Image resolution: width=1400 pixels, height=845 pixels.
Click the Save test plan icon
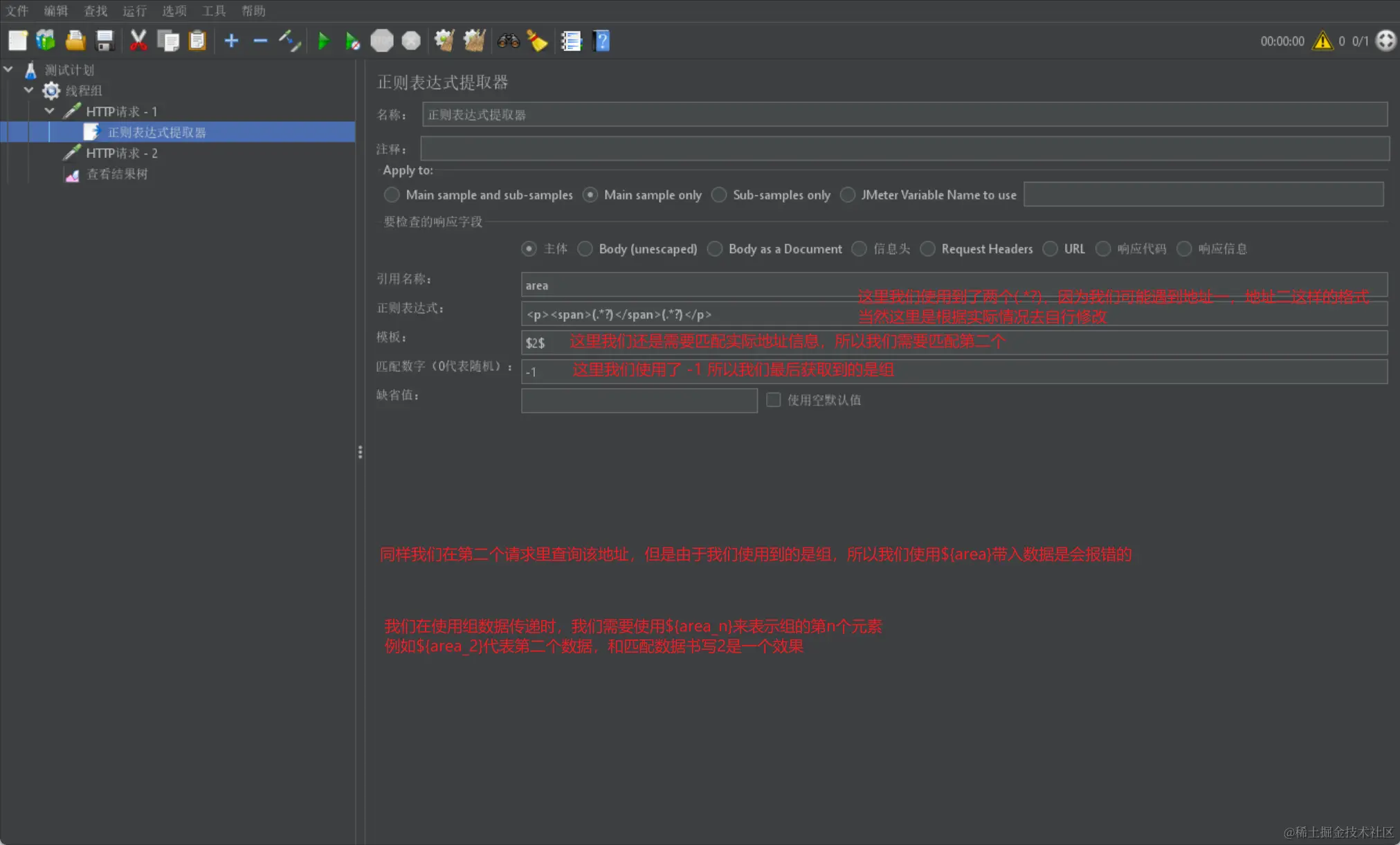point(104,41)
